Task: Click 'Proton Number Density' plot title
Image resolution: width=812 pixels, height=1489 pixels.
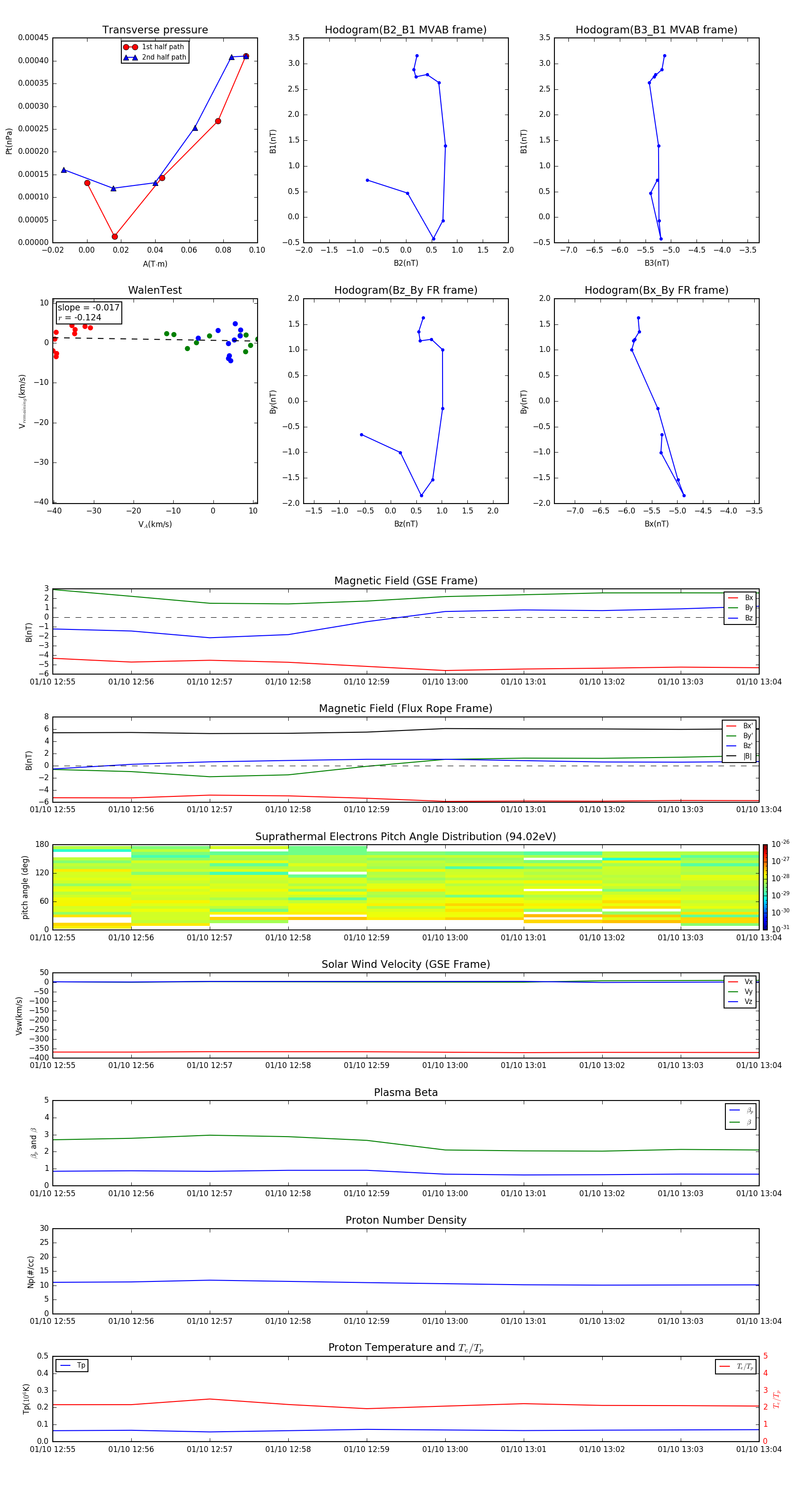Action: 406,1220
